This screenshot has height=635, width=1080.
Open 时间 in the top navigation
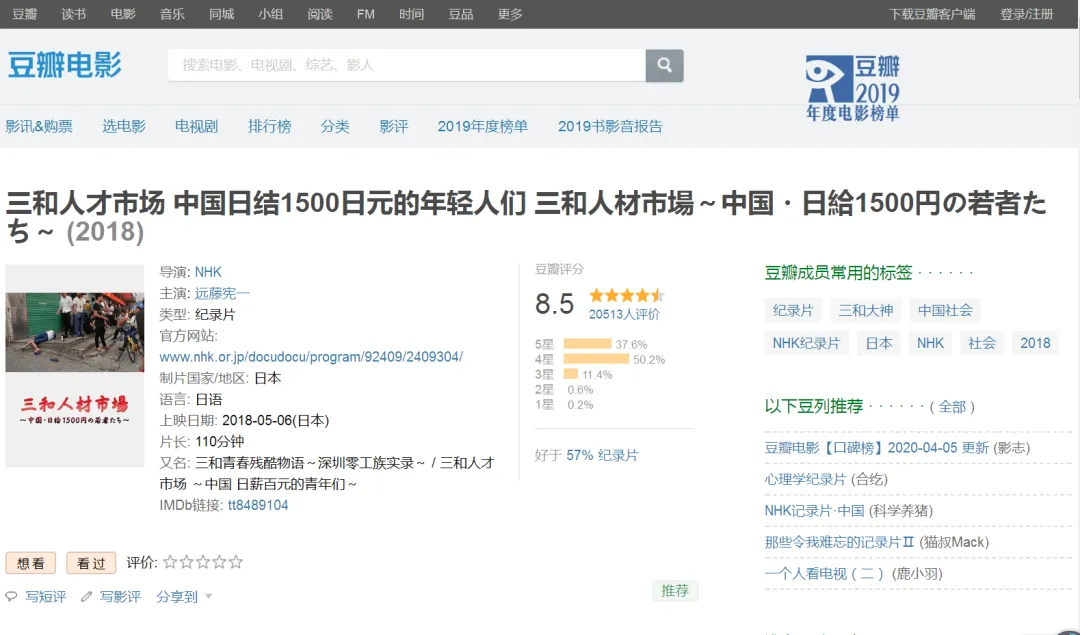(x=412, y=14)
